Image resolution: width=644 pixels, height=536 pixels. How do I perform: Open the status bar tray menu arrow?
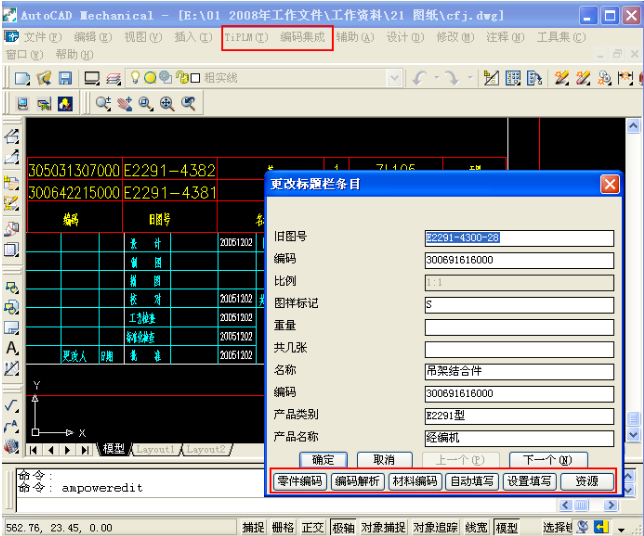coord(621,528)
